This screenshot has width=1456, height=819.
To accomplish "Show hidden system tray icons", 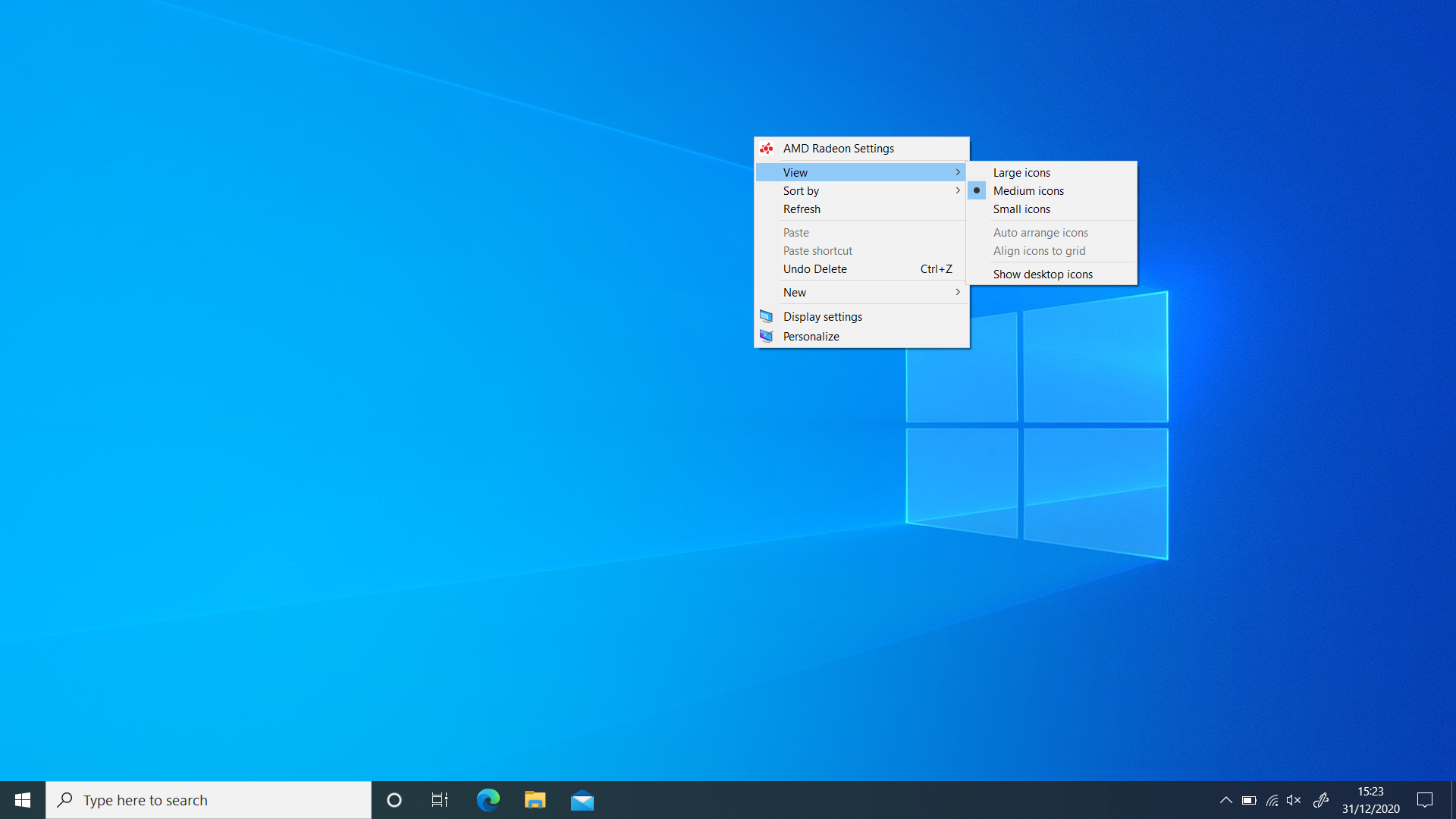I will click(1225, 800).
